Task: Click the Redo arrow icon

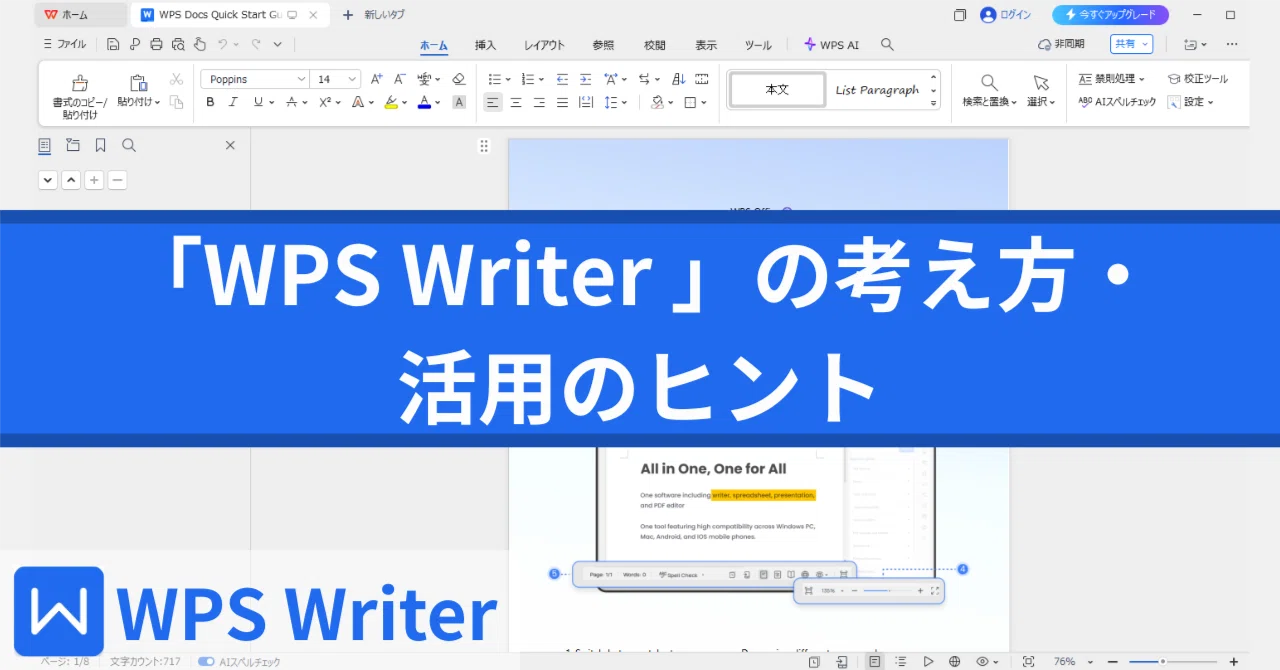Action: point(256,44)
